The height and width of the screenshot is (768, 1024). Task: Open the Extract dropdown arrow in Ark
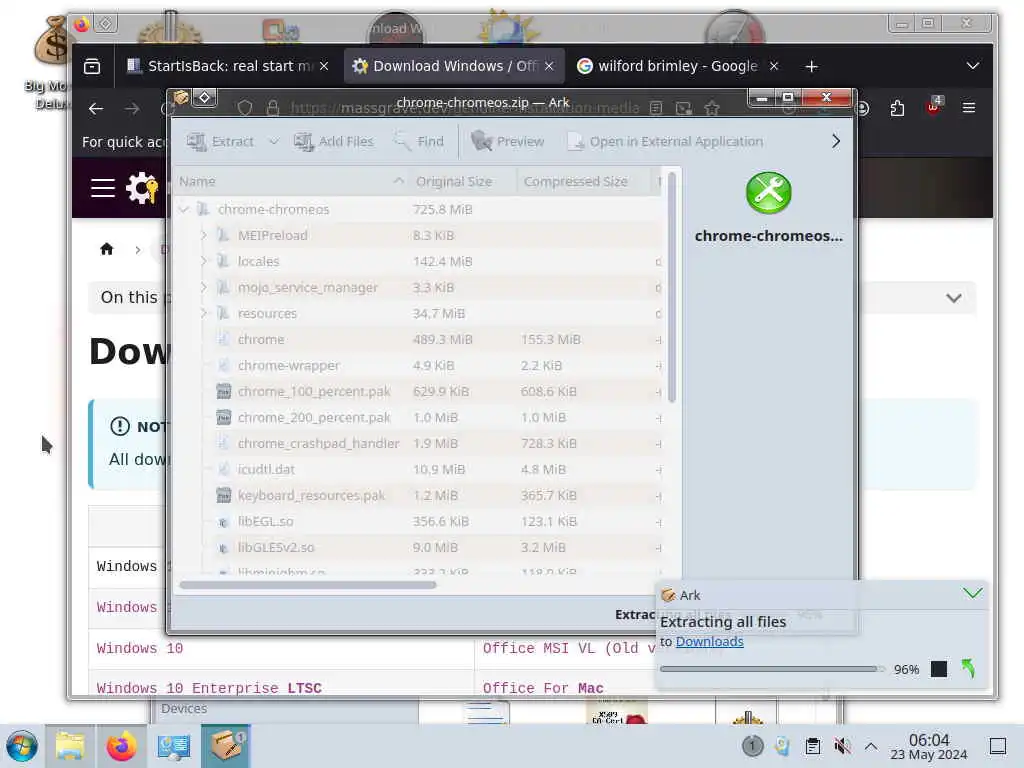coord(274,141)
